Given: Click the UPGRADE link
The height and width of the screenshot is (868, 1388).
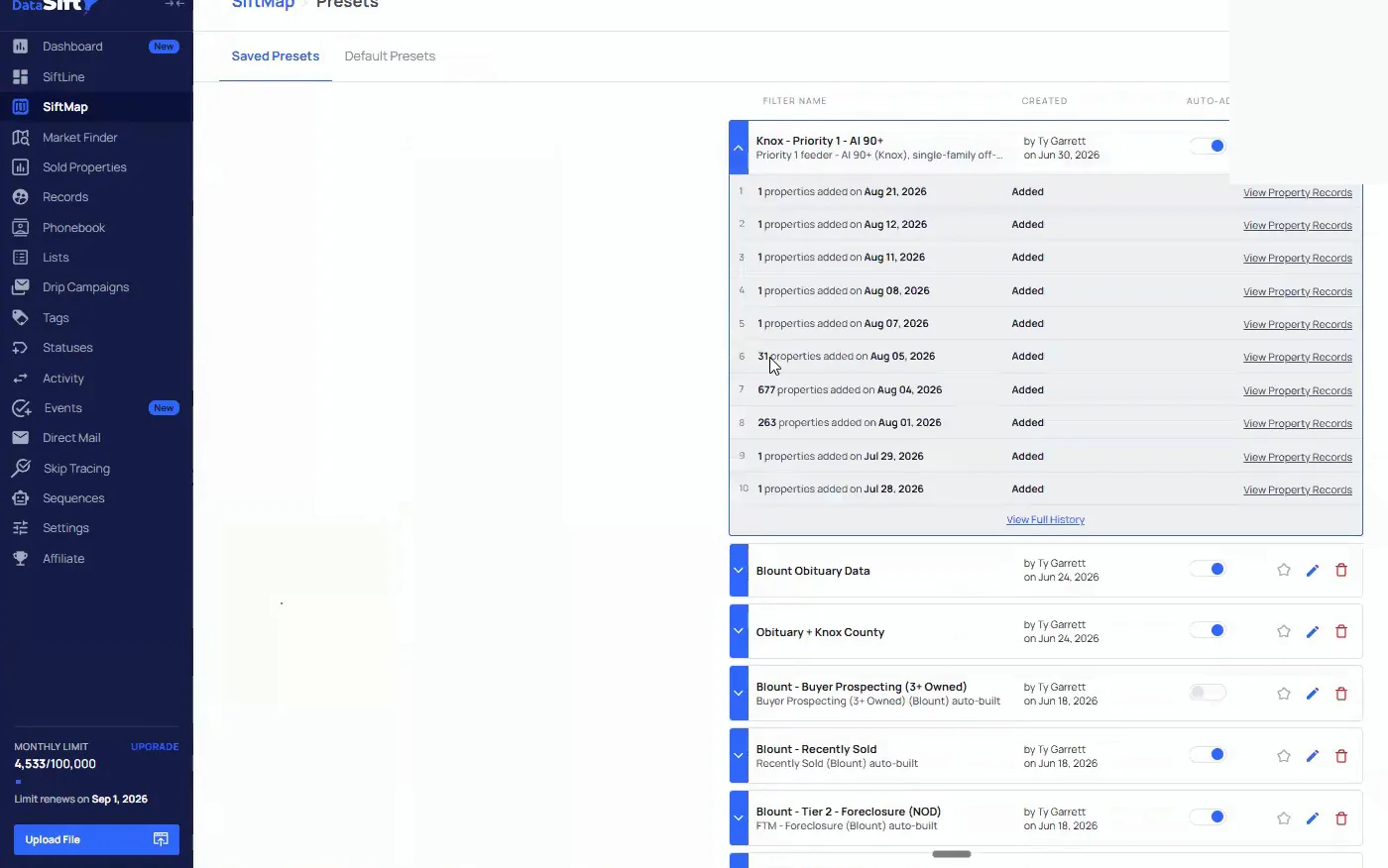Looking at the screenshot, I should click(155, 747).
